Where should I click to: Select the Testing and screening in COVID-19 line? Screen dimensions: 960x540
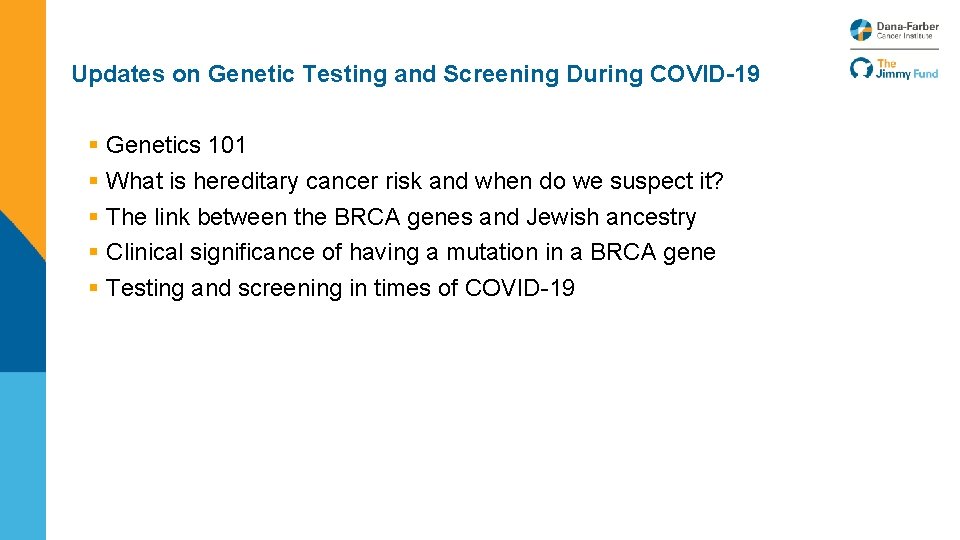click(x=340, y=288)
